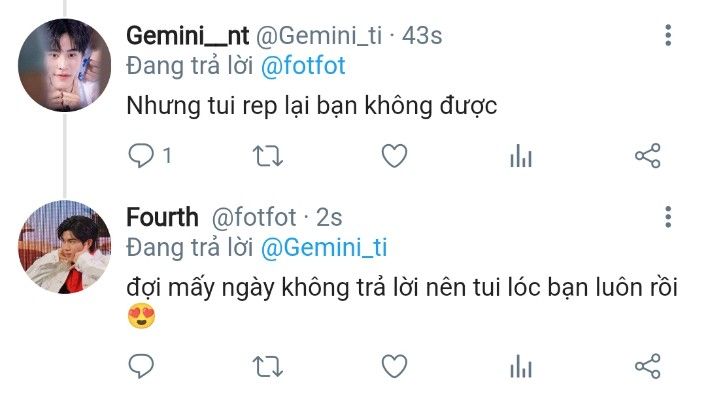Click the @fotfot mention link
706x393 pixels.
coord(303,66)
